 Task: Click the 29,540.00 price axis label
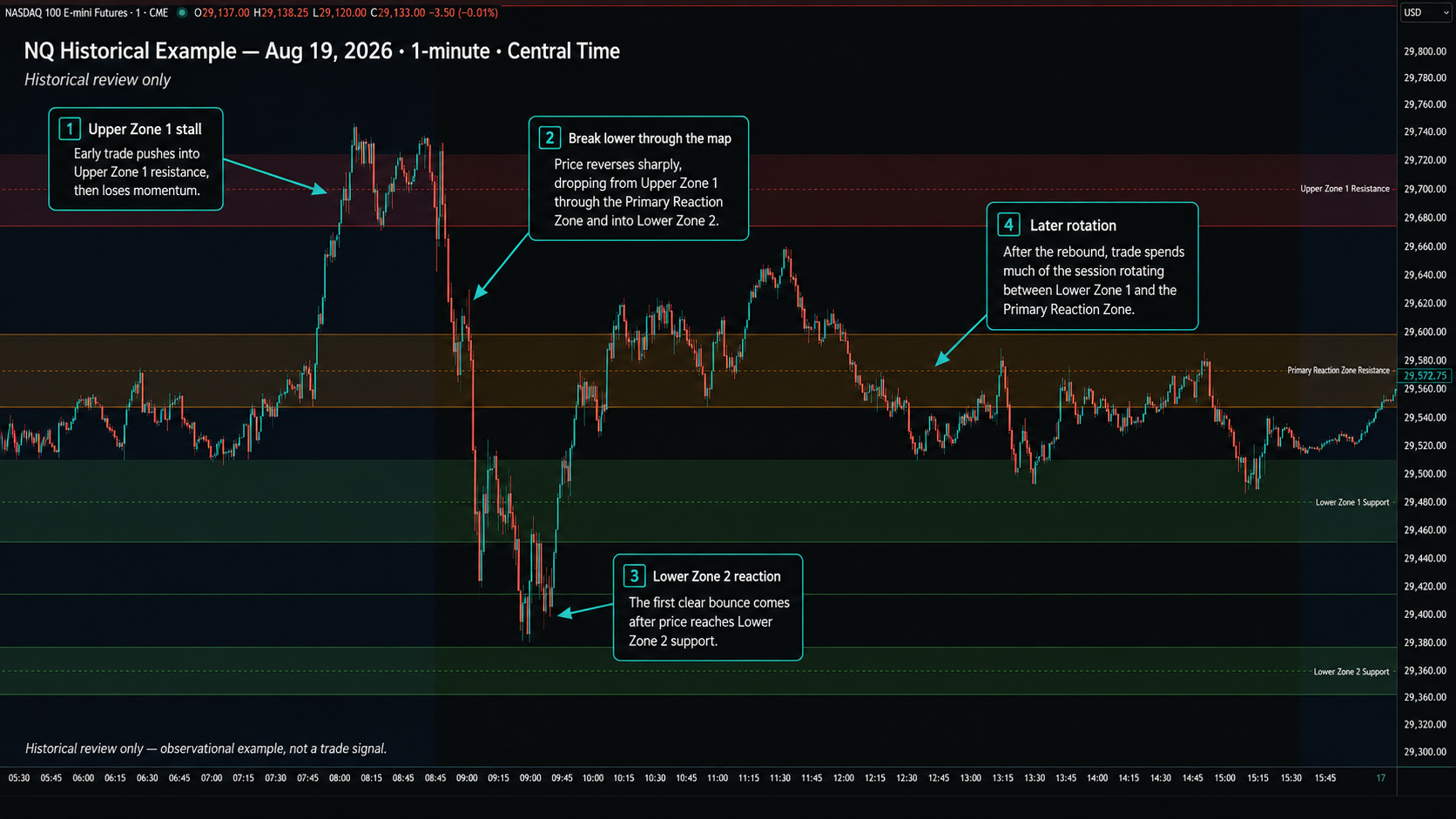pyautogui.click(x=1425, y=418)
